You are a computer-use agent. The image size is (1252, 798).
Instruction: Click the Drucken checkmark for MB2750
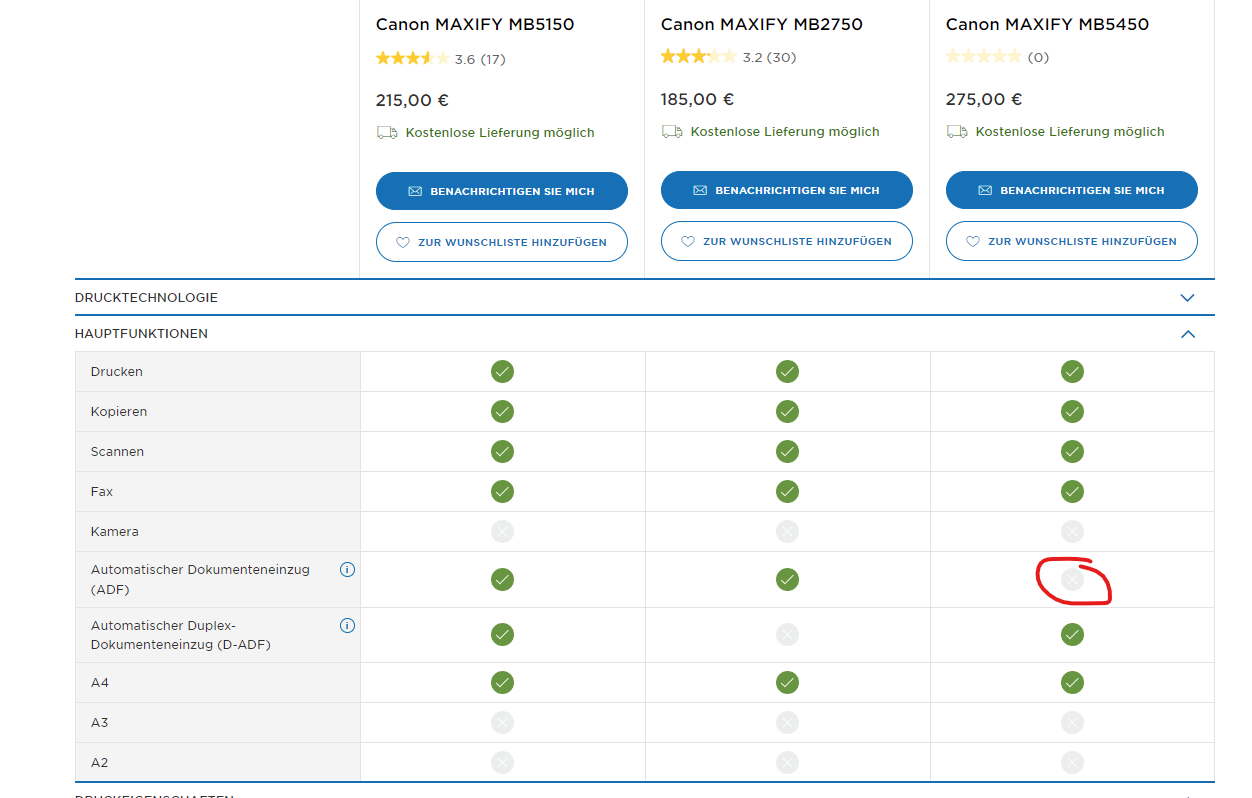[x=787, y=372]
